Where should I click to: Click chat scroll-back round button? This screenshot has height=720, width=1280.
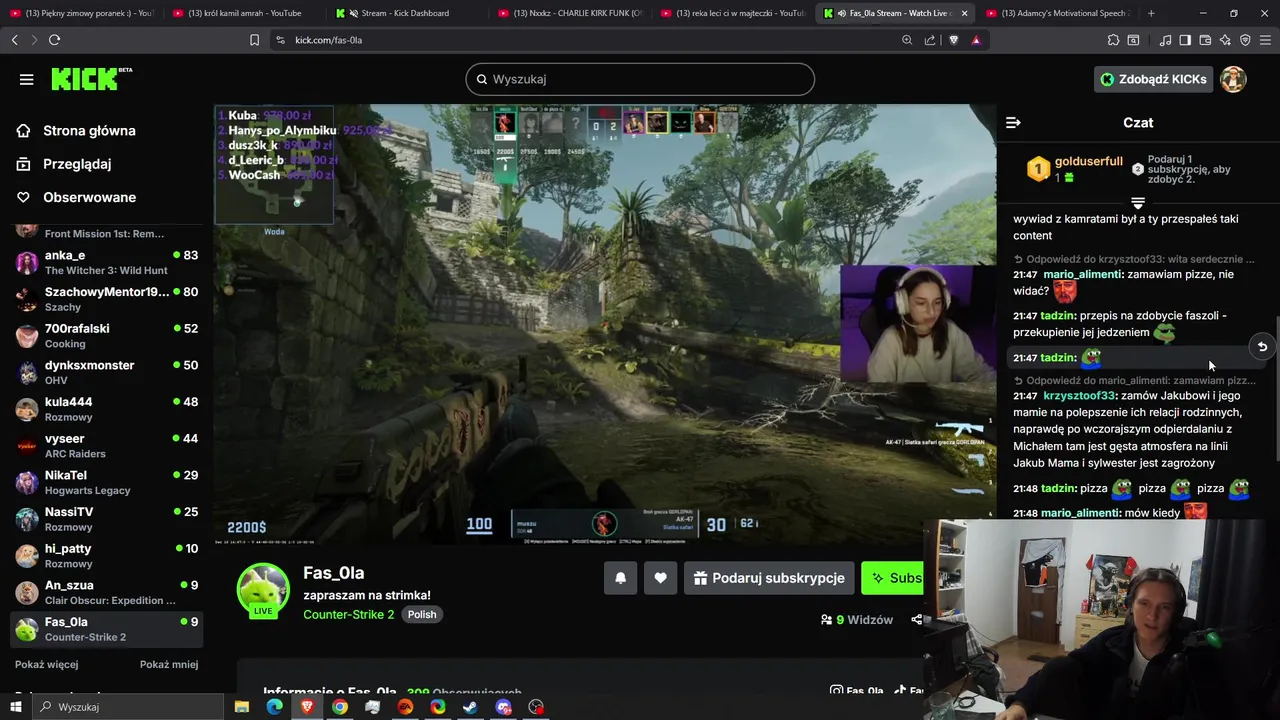[1262, 347]
